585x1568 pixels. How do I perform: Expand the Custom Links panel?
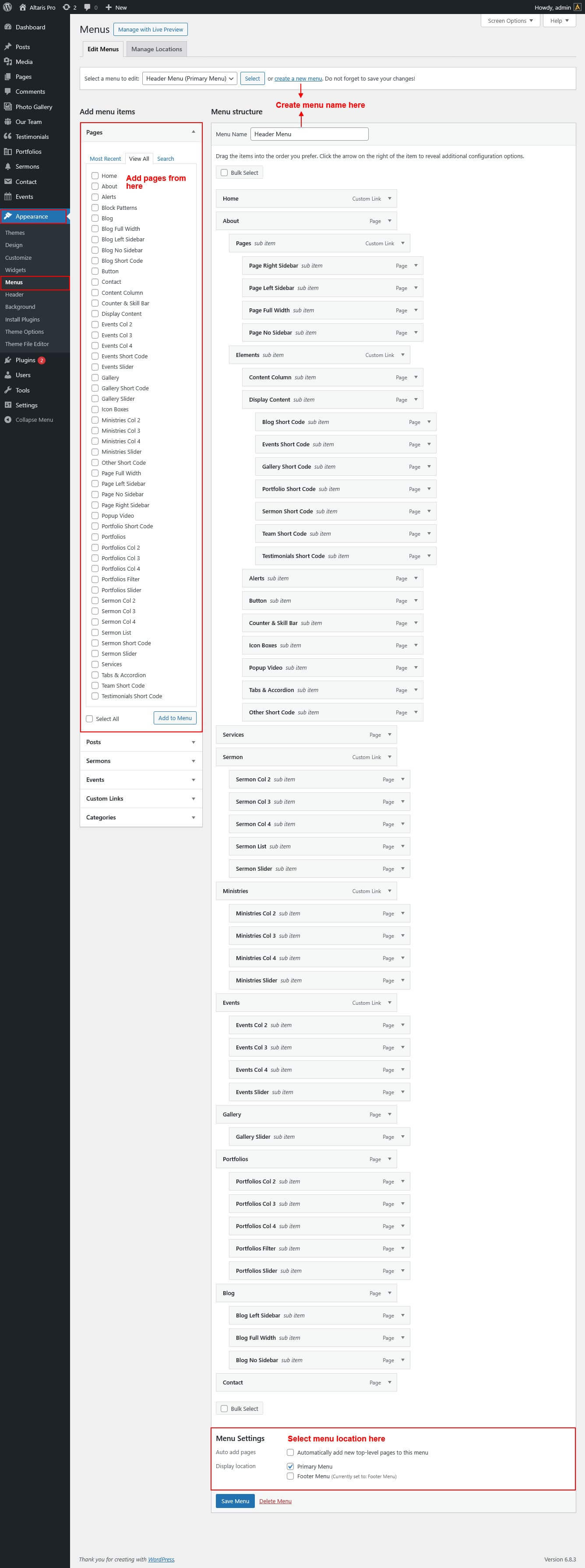coord(141,798)
